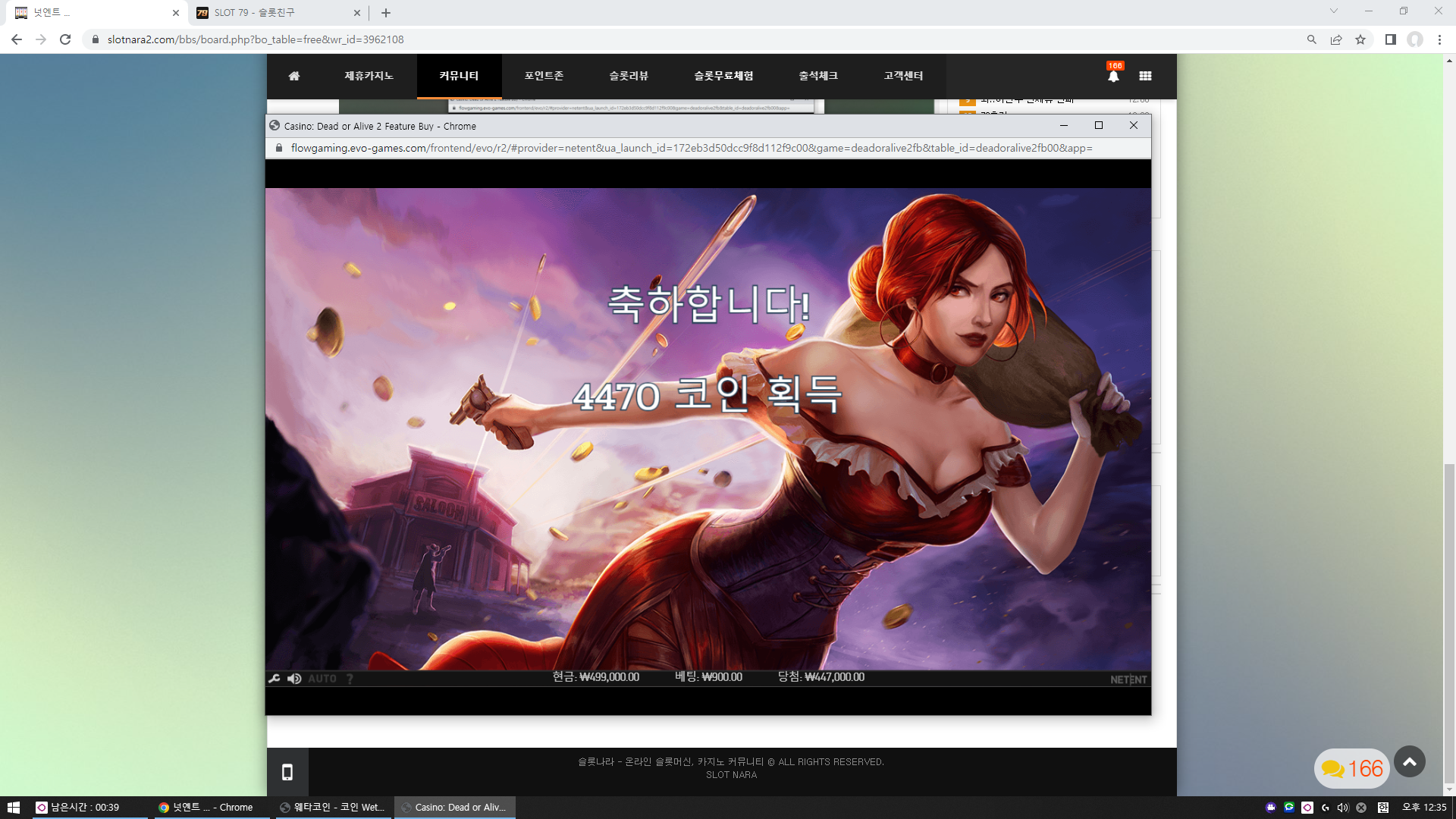Share this page from the address bar
The height and width of the screenshot is (819, 1456).
tap(1336, 39)
